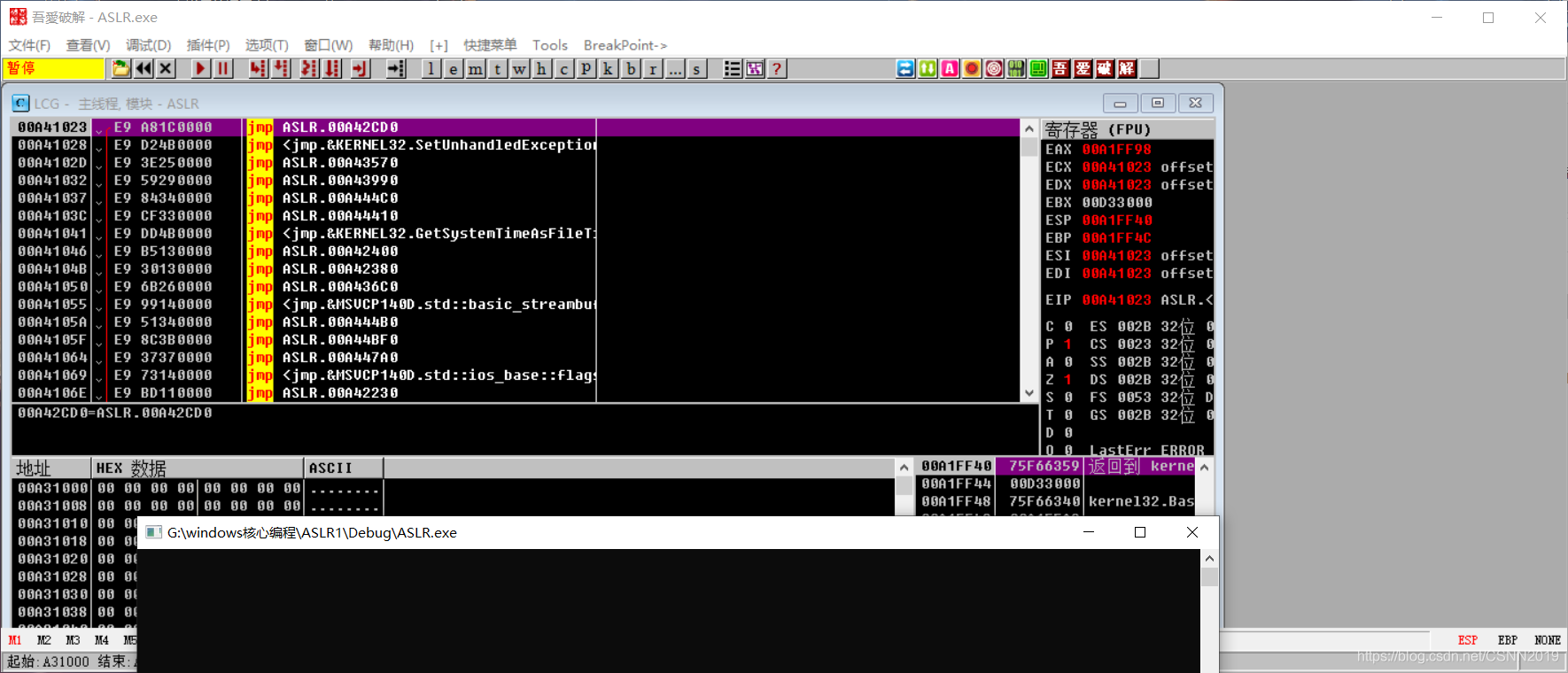Click the red '解' toolbar icon
This screenshot has width=1568, height=673.
pyautogui.click(x=1127, y=68)
